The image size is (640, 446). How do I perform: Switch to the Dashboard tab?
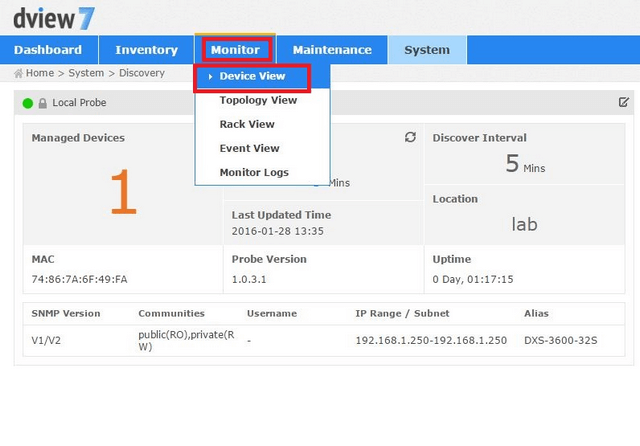click(48, 50)
